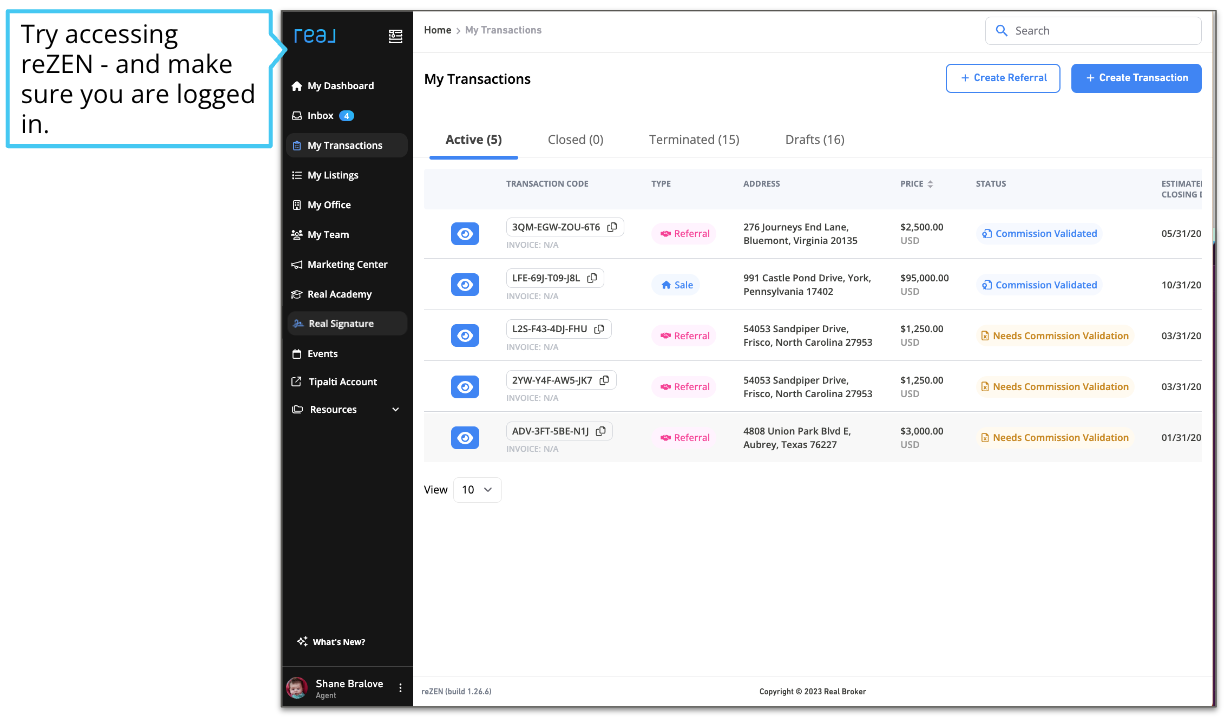
Task: Click the Status column header
Action: coord(991,184)
